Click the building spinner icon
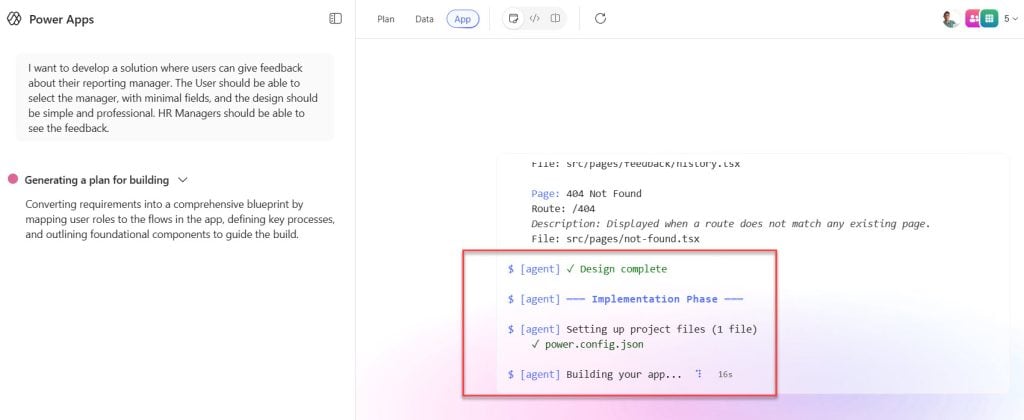This screenshot has height=420, width=1024. 698,374
